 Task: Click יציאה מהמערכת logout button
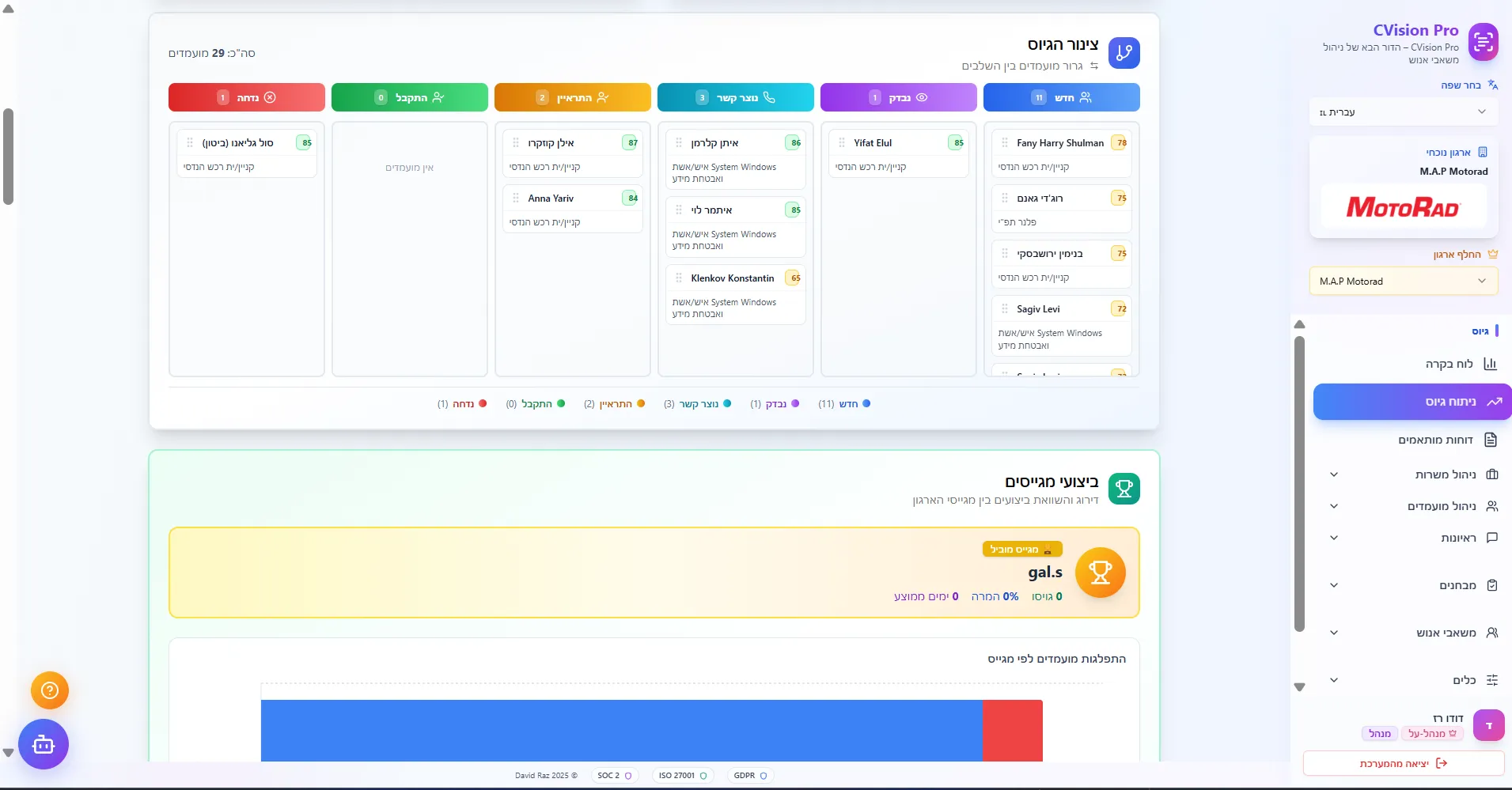(1404, 763)
